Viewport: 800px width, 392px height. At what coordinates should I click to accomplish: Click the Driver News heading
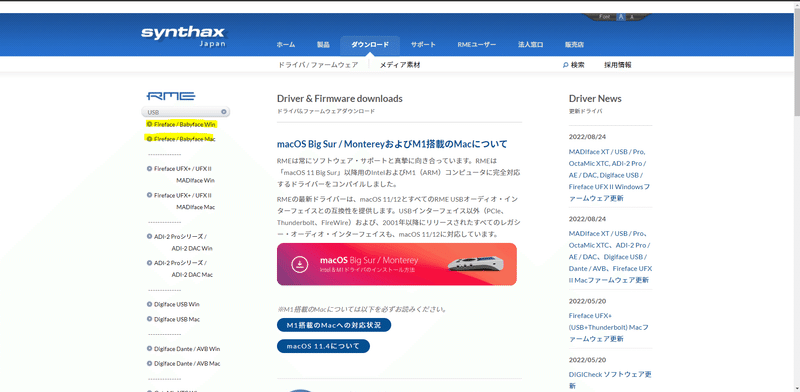pyautogui.click(x=595, y=99)
